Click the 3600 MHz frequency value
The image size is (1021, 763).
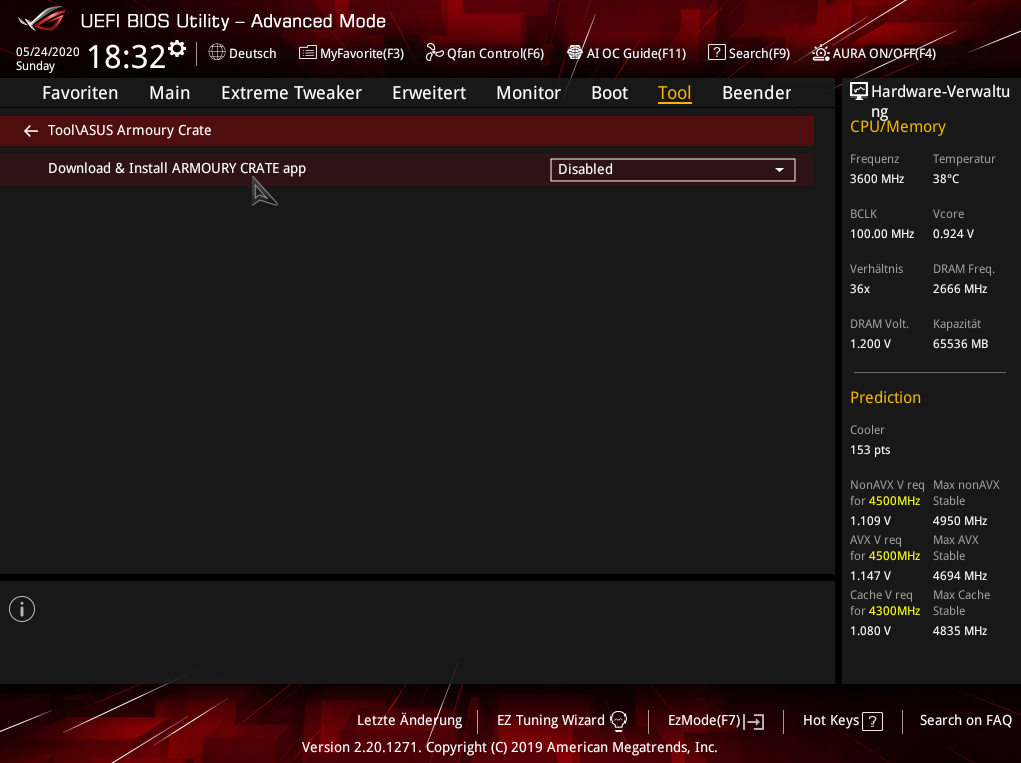point(876,178)
